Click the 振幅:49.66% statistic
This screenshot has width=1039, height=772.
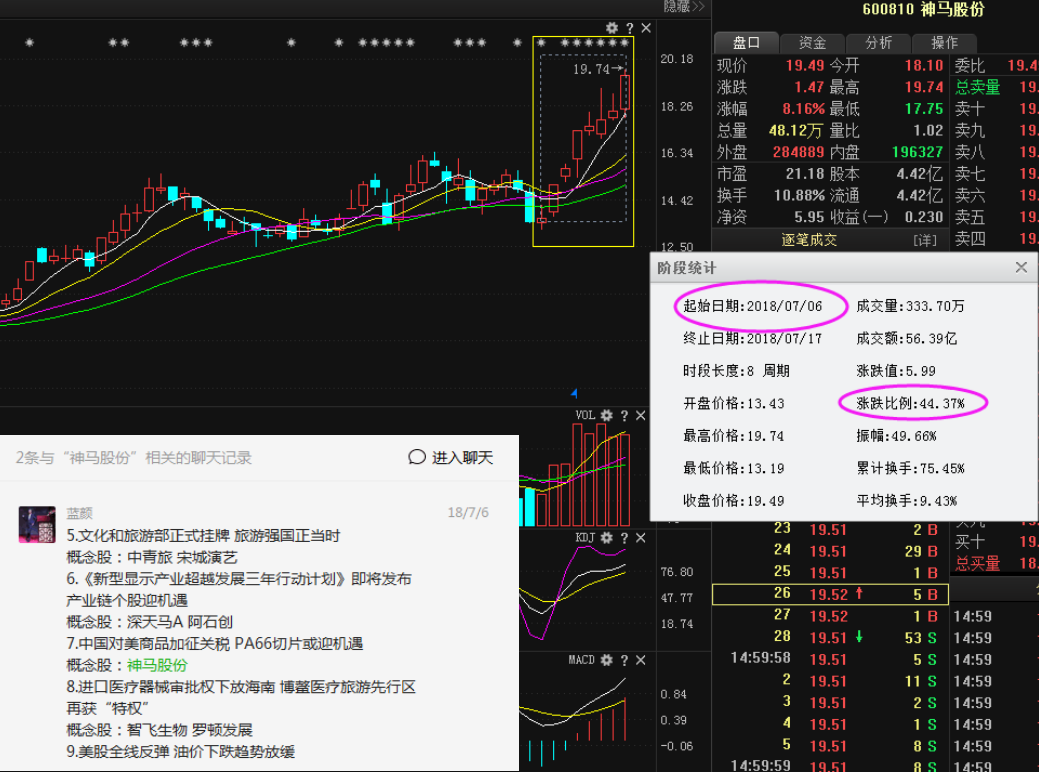tap(896, 436)
